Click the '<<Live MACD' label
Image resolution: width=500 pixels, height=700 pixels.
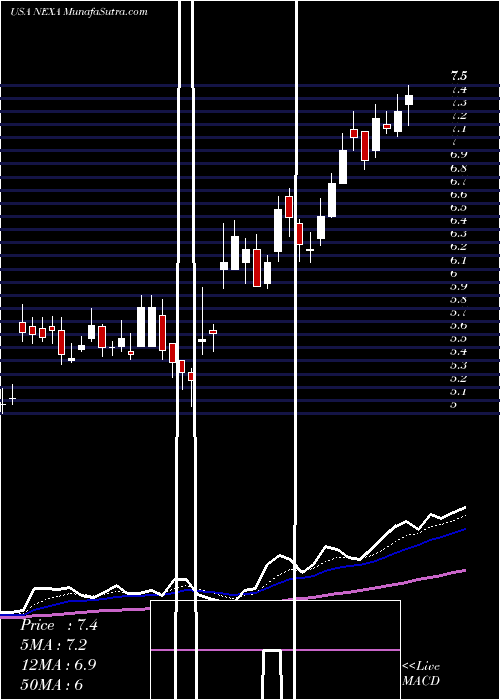[421, 673]
